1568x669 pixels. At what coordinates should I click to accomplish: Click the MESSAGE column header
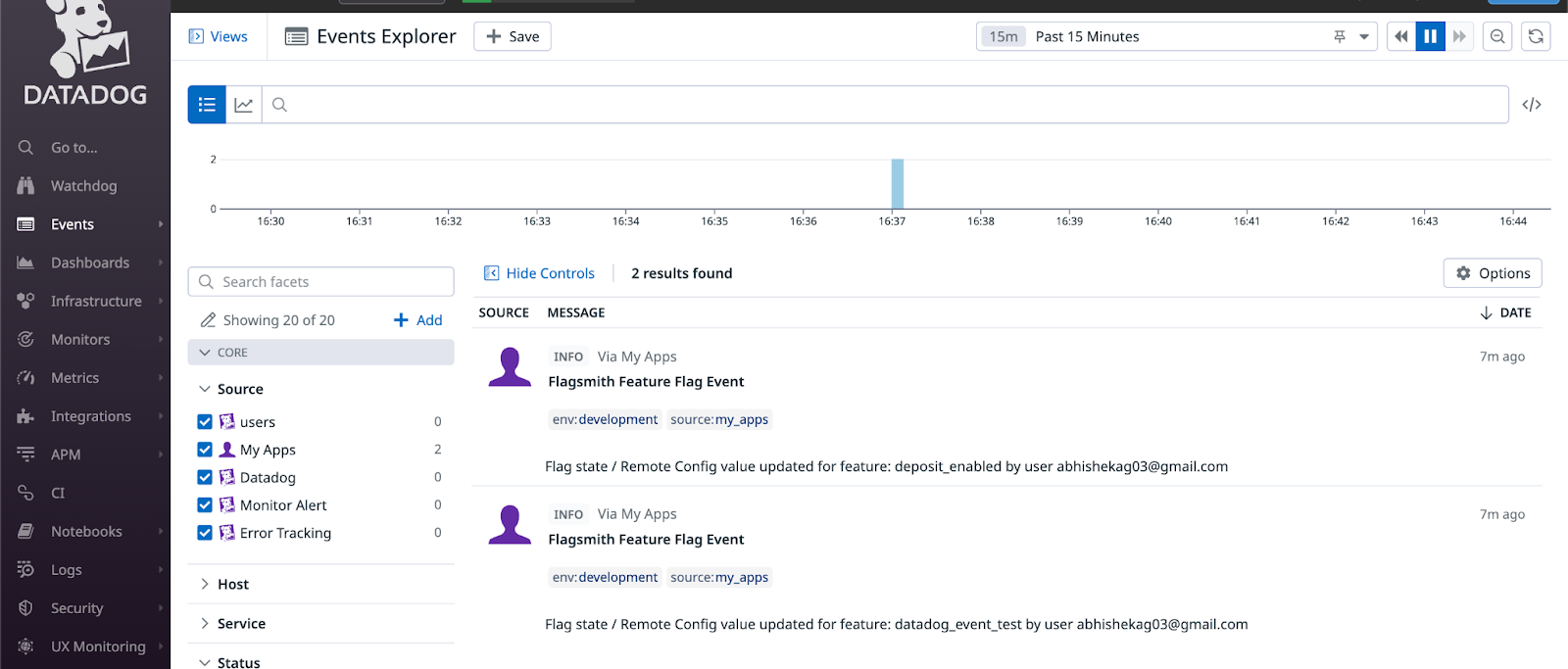click(576, 312)
